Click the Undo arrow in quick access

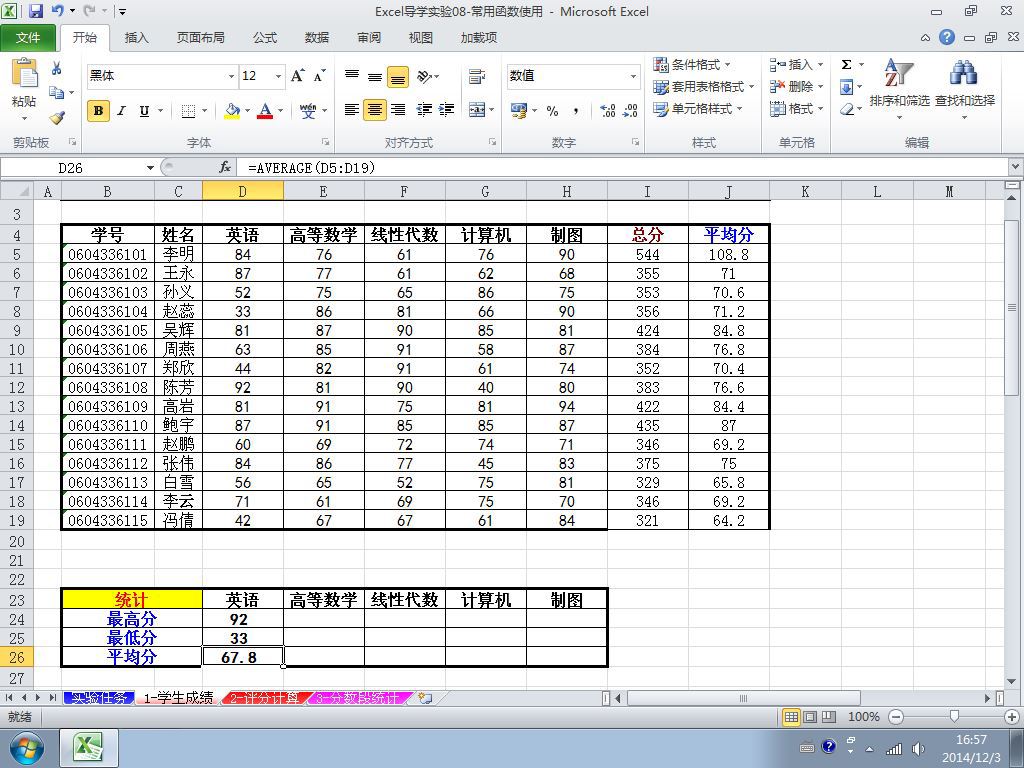(x=57, y=11)
